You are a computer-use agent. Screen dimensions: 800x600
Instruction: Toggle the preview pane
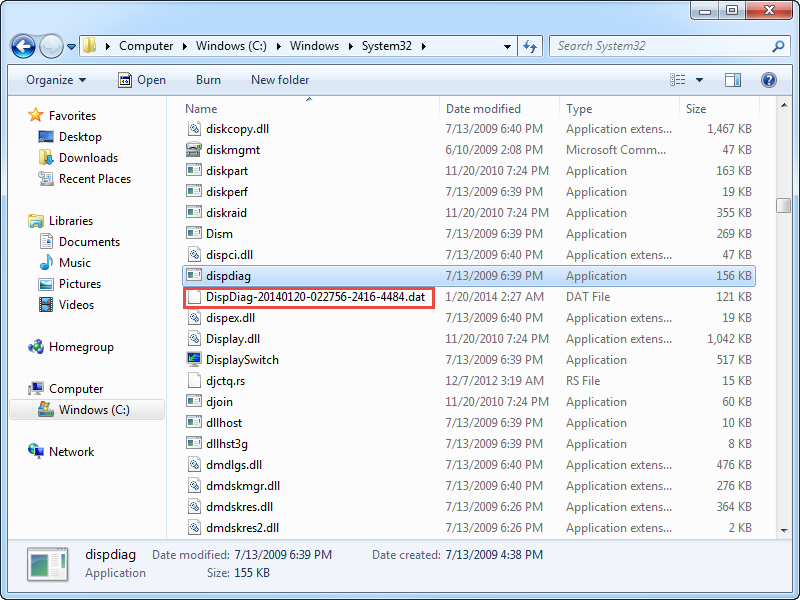(733, 80)
